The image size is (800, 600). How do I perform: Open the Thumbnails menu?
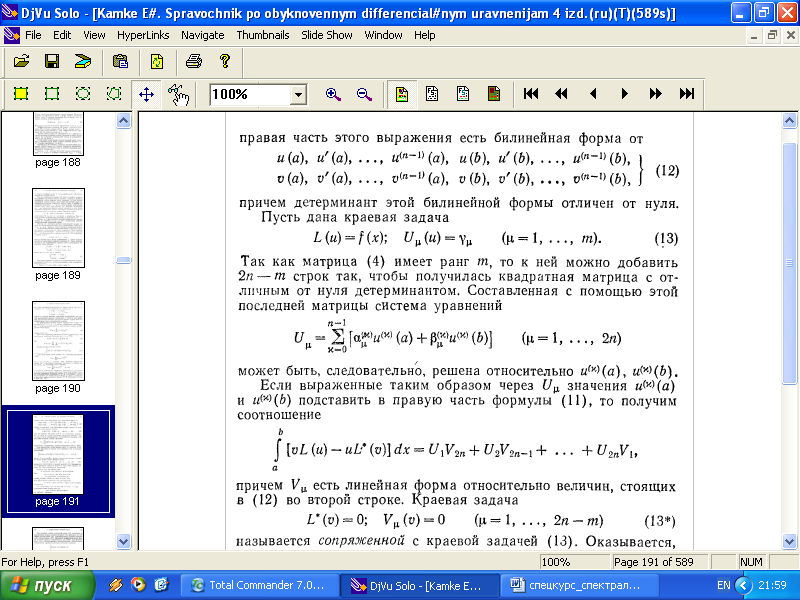(263, 35)
